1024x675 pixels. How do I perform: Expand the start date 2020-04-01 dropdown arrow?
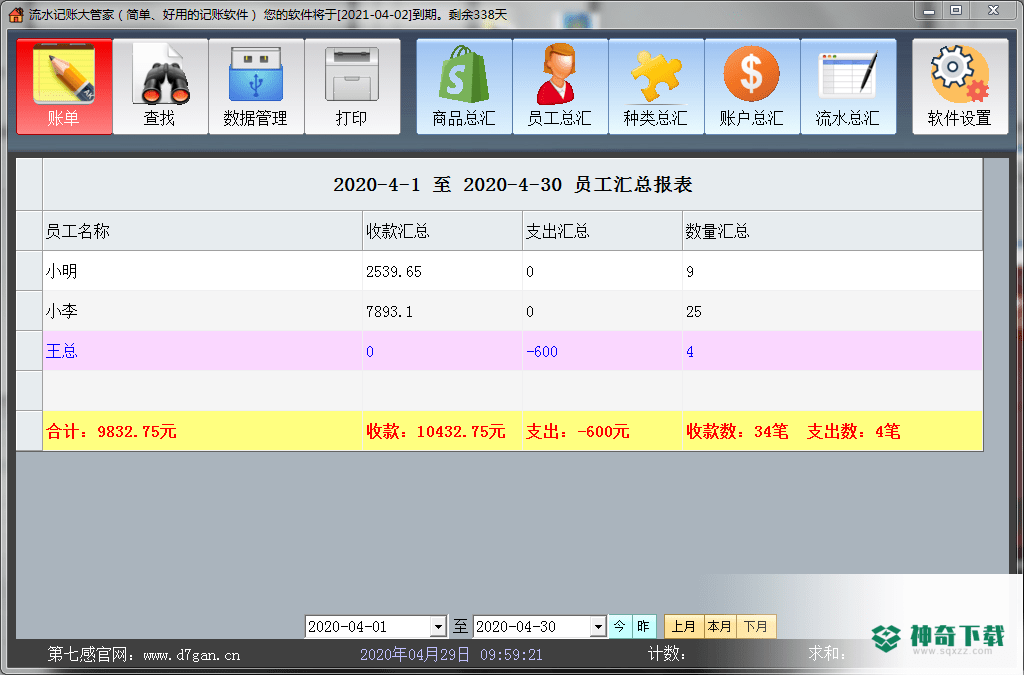click(438, 627)
